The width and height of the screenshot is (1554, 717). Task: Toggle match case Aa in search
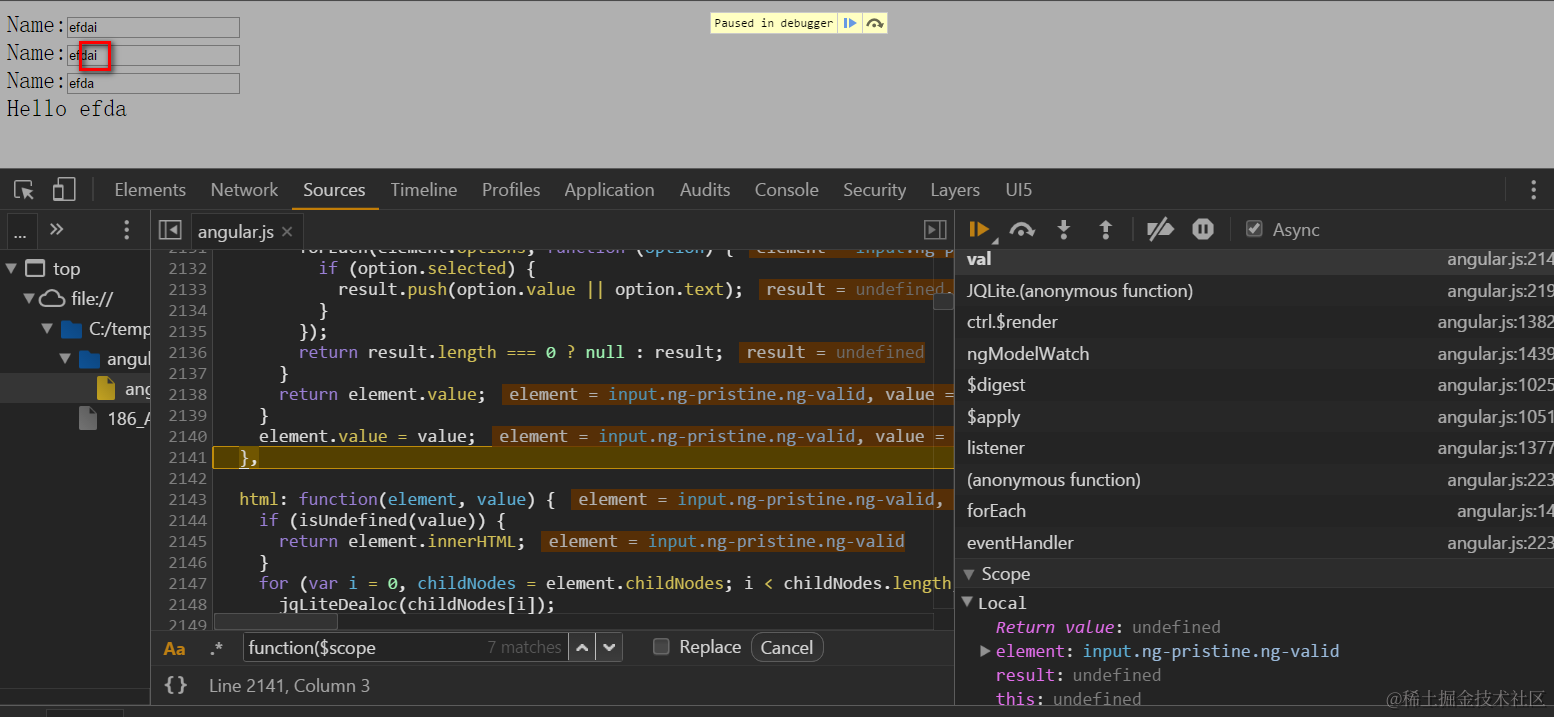click(x=174, y=648)
